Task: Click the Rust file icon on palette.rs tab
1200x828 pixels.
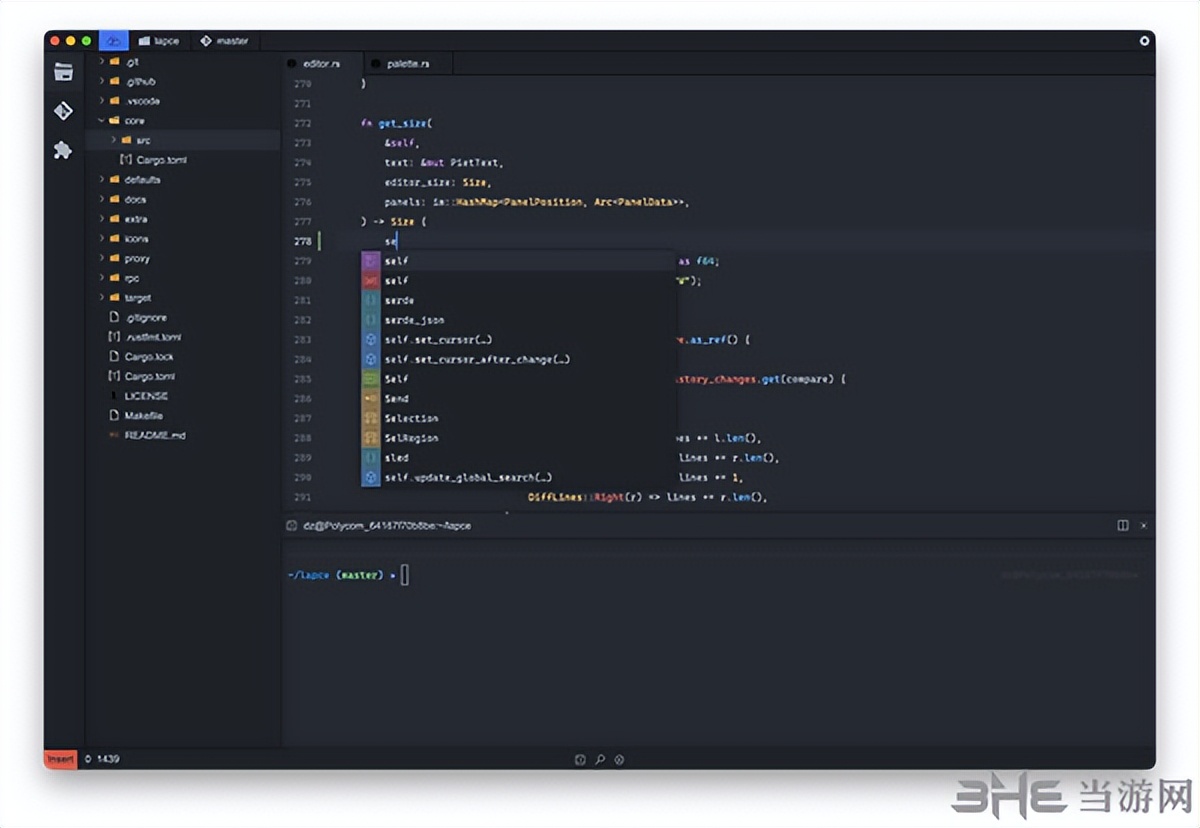Action: point(378,63)
